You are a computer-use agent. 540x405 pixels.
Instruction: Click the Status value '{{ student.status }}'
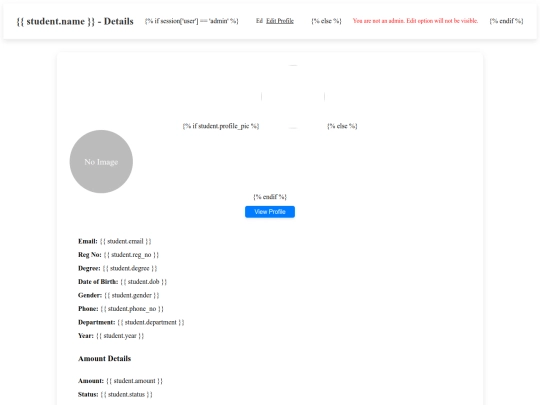tap(126, 394)
